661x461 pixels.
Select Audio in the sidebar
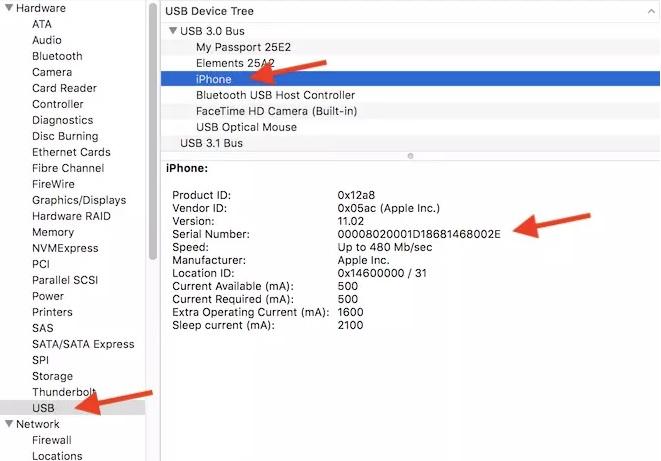(x=47, y=40)
